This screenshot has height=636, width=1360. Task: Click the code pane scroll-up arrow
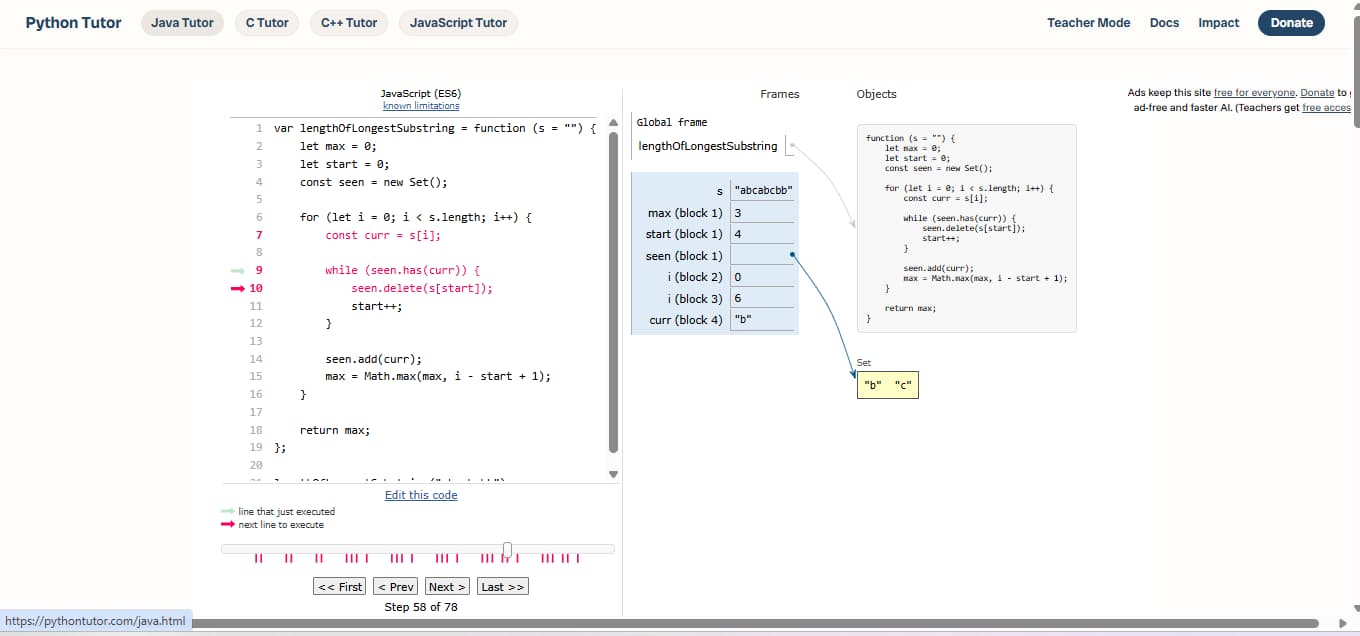pyautogui.click(x=614, y=124)
